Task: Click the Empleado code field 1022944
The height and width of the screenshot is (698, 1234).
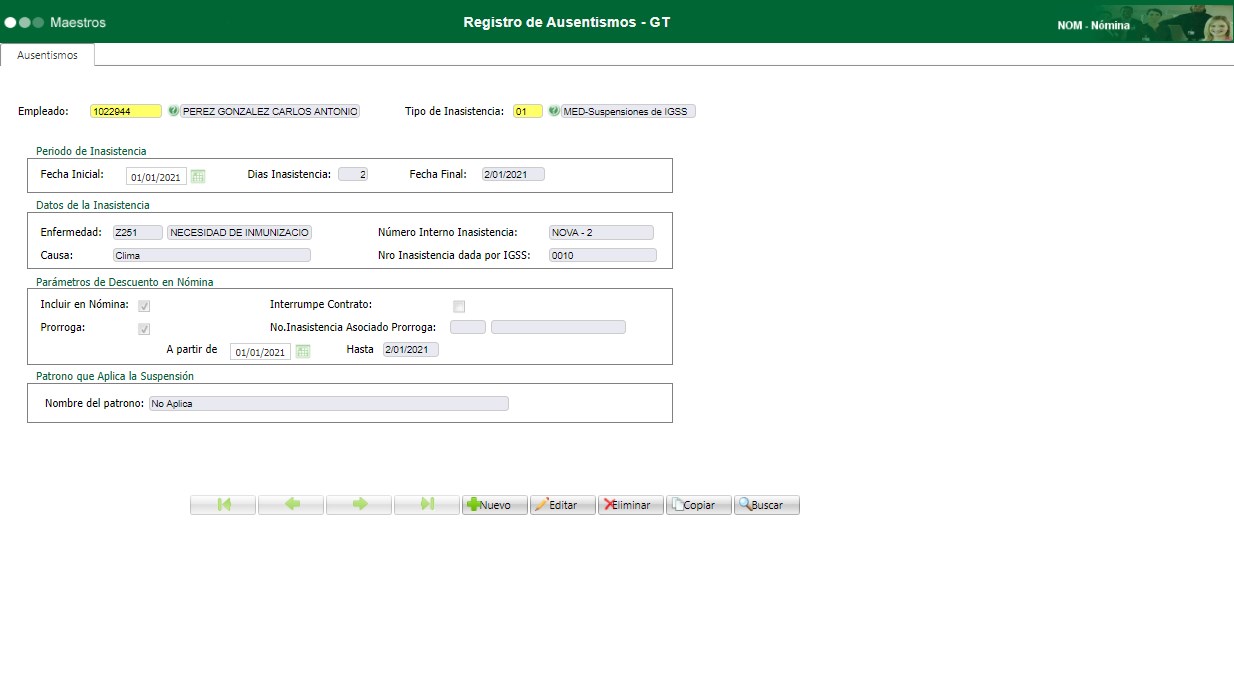Action: point(125,111)
